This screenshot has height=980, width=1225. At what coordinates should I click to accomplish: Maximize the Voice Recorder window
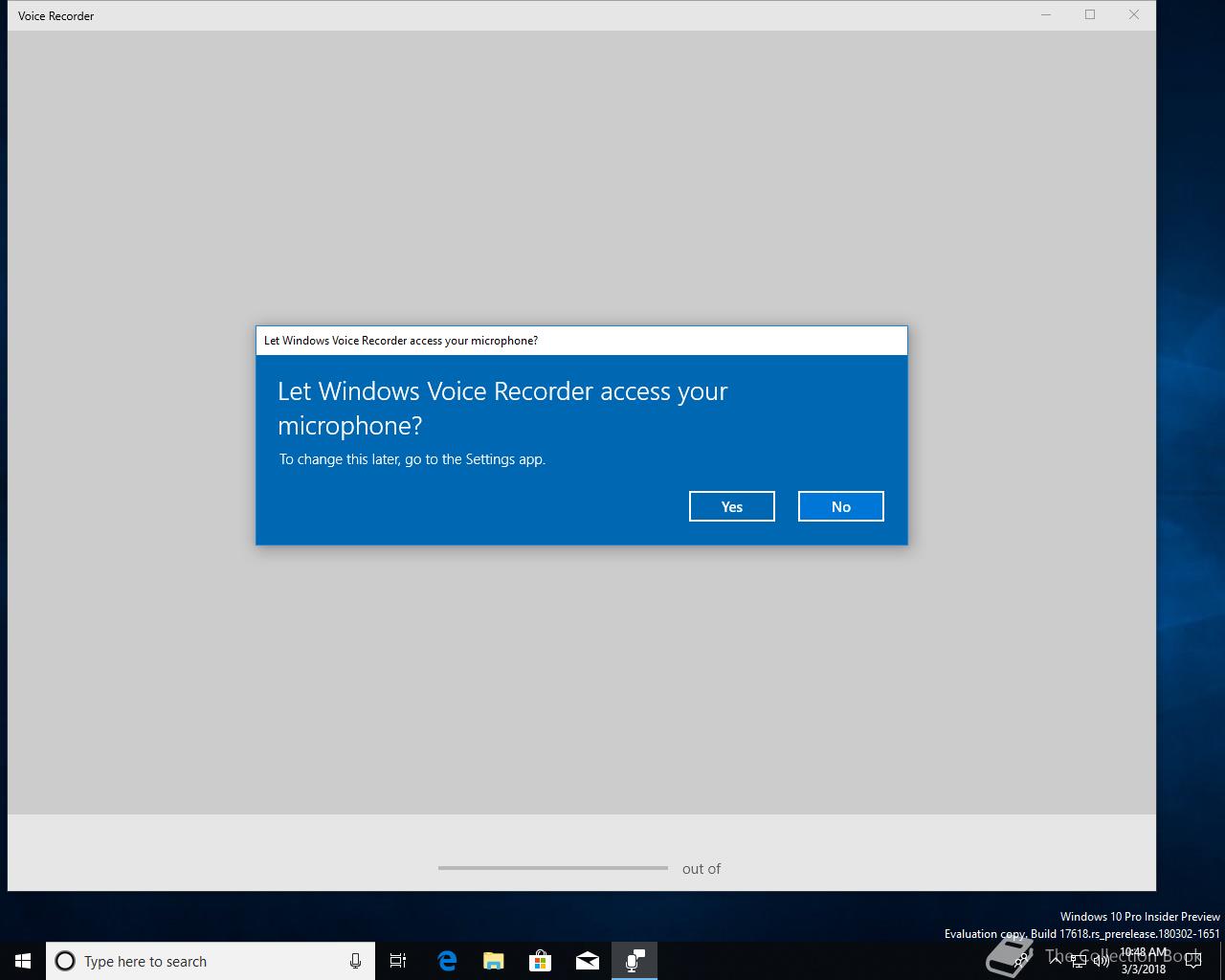click(x=1090, y=15)
